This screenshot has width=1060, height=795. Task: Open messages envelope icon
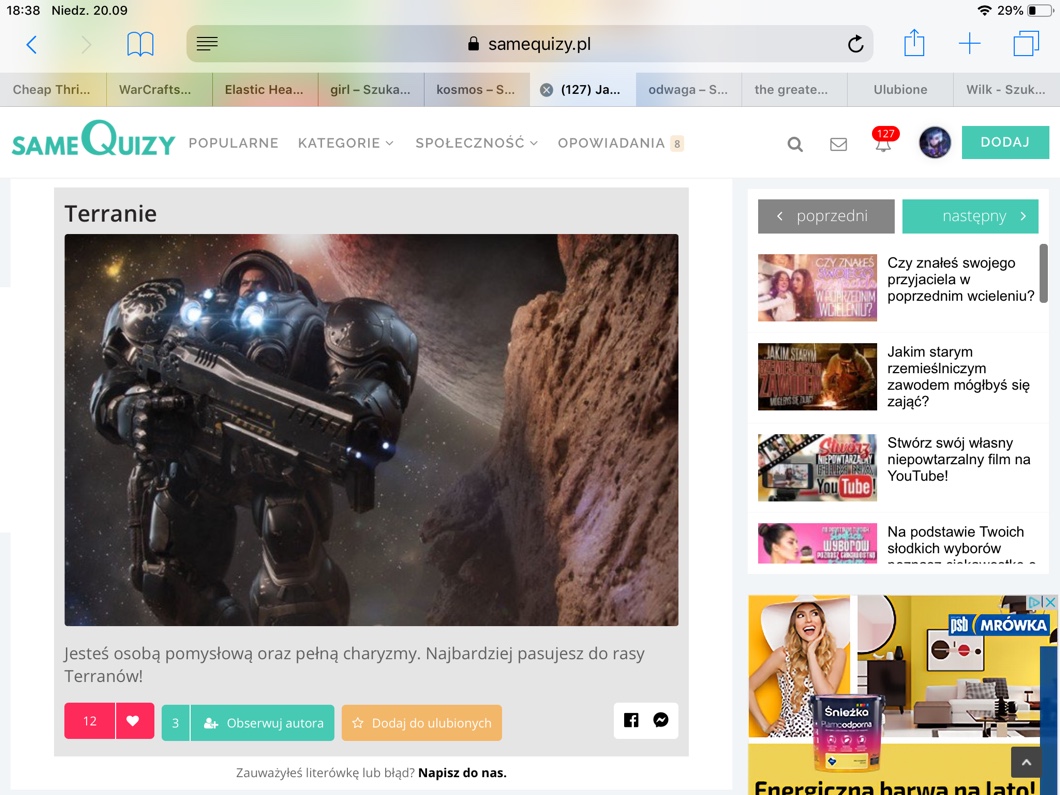click(x=838, y=144)
